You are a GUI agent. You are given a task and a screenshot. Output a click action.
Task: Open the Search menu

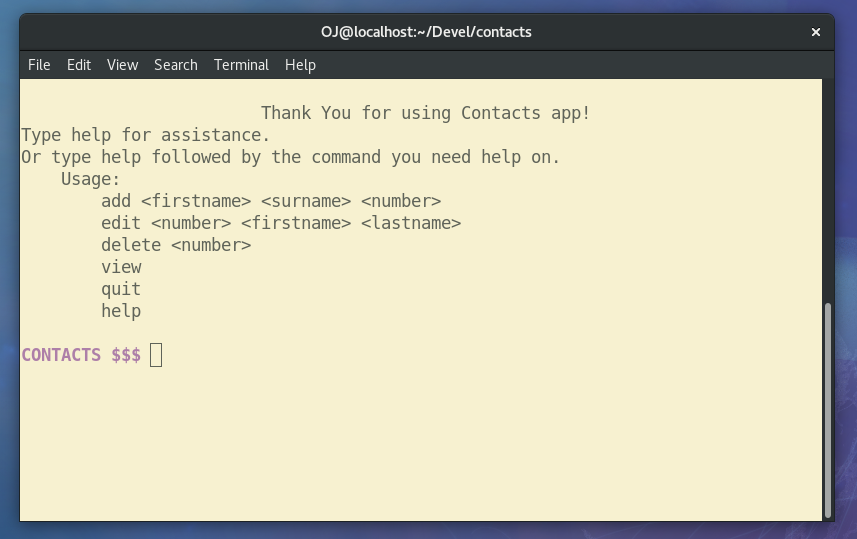[x=175, y=65]
